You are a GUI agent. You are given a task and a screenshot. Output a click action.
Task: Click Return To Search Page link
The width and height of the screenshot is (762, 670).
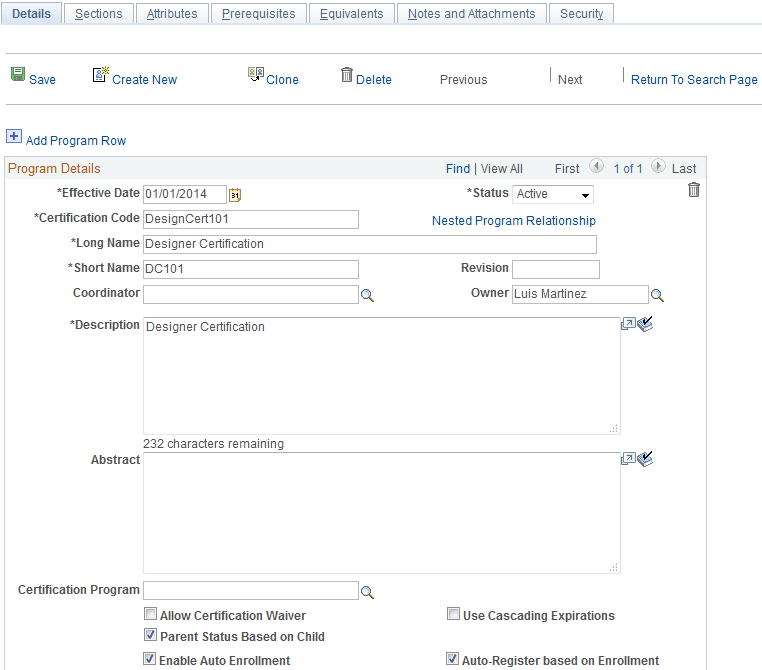click(694, 80)
